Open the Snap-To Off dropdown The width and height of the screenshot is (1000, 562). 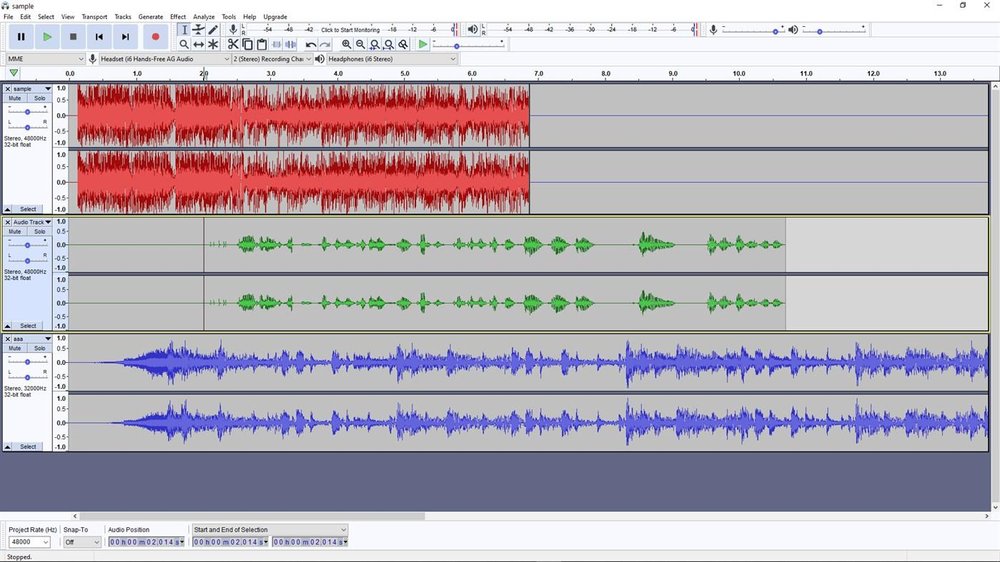[82, 542]
